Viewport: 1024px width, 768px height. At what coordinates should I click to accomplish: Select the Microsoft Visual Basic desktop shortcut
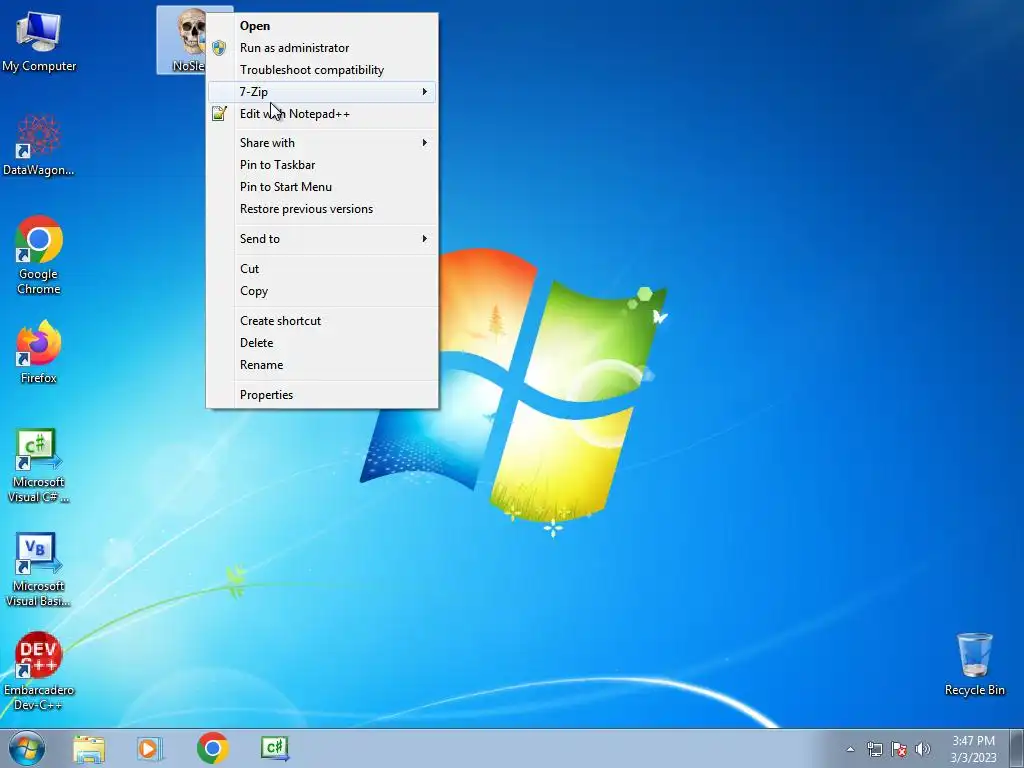[39, 569]
